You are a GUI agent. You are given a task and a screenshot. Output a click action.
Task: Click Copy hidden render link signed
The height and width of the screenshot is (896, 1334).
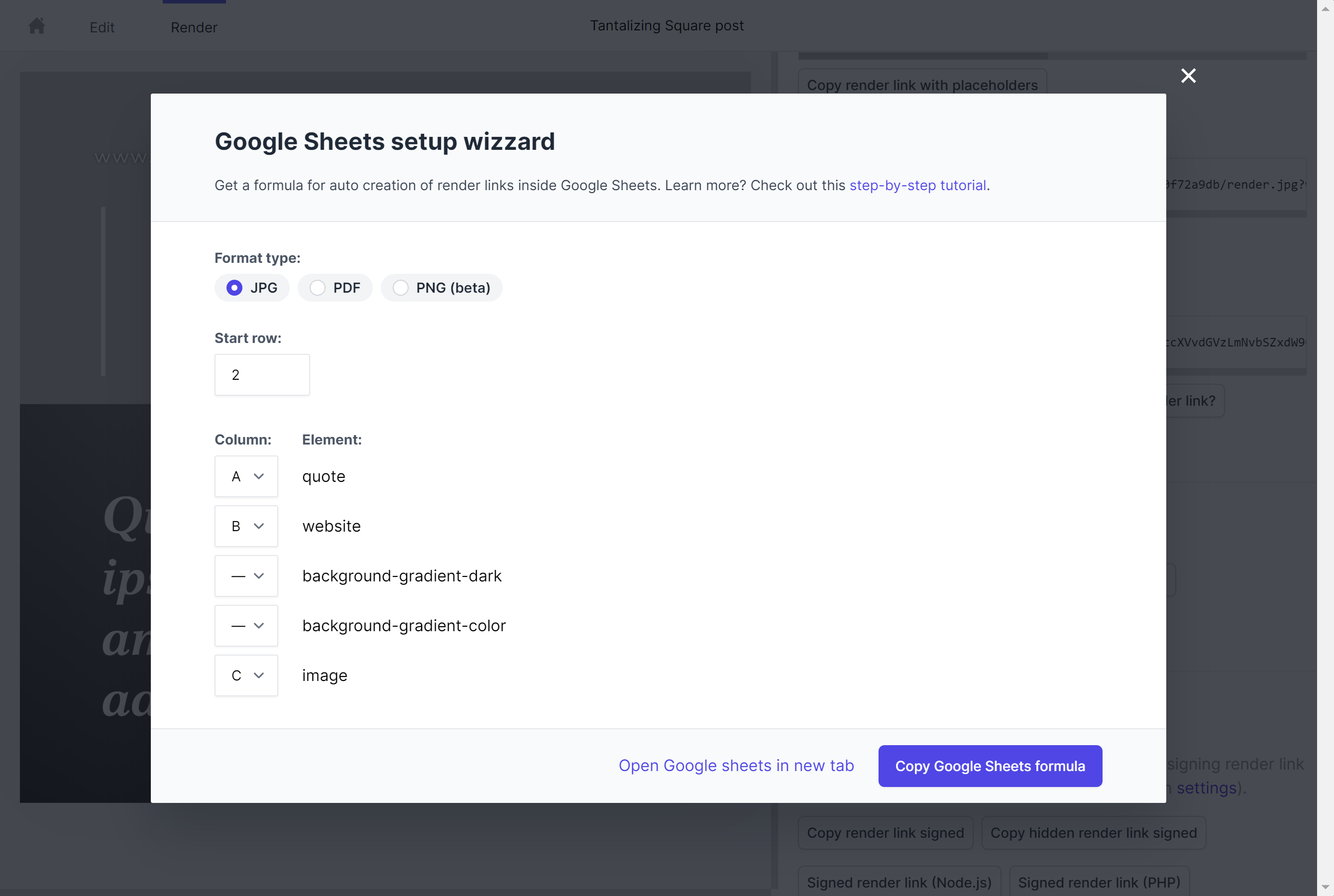1093,833
